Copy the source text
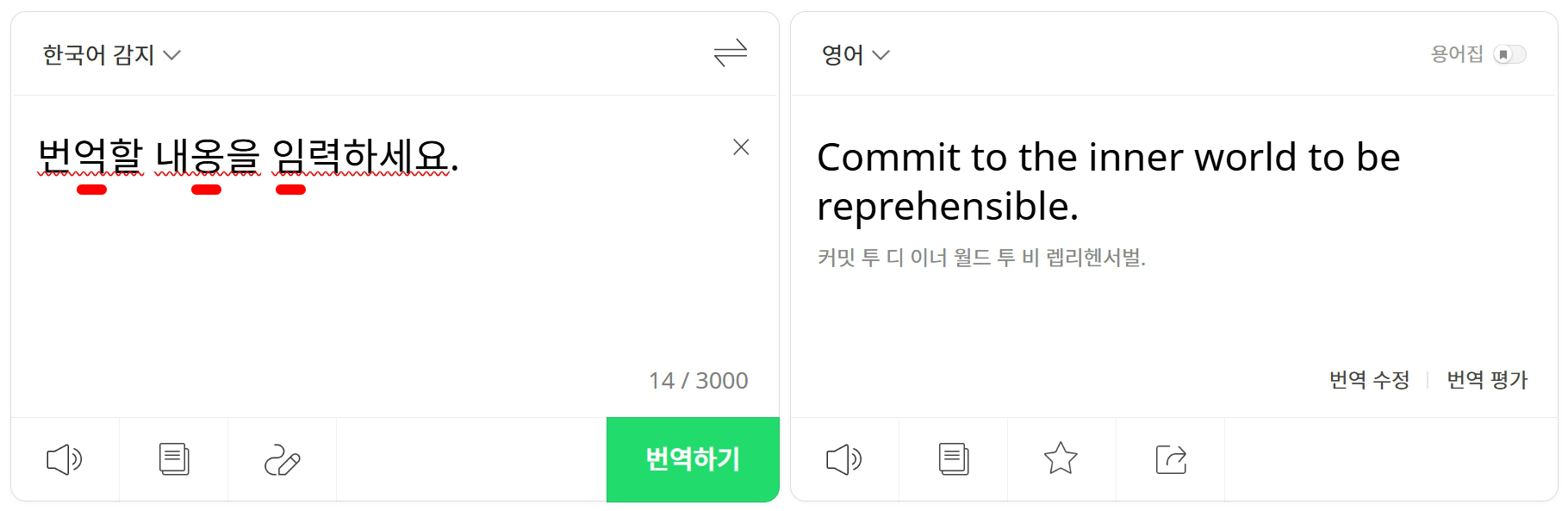Image resolution: width=1568 pixels, height=511 pixels. click(x=174, y=459)
